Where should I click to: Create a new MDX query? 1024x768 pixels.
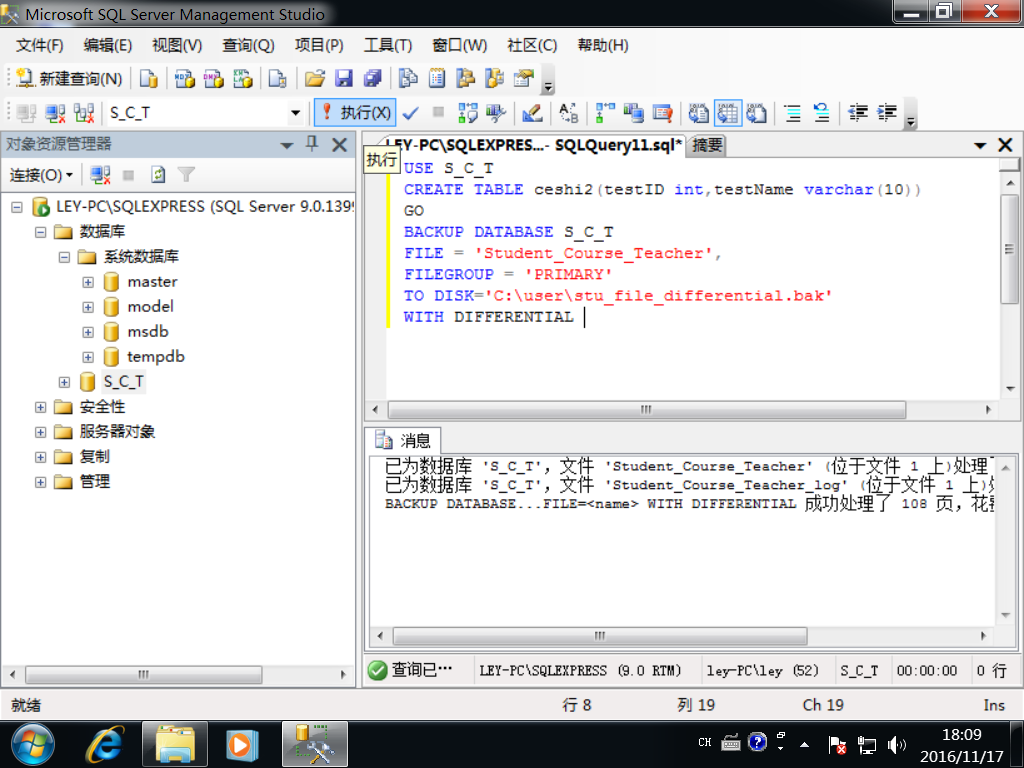[185, 79]
